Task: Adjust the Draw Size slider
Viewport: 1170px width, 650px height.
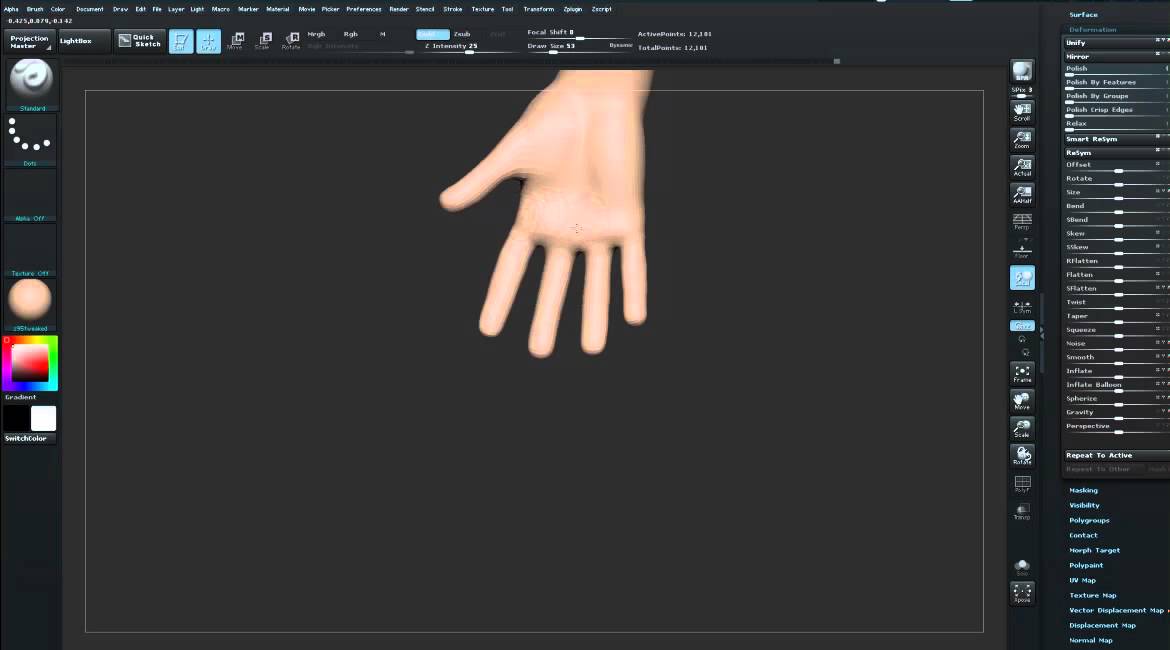Action: click(569, 47)
